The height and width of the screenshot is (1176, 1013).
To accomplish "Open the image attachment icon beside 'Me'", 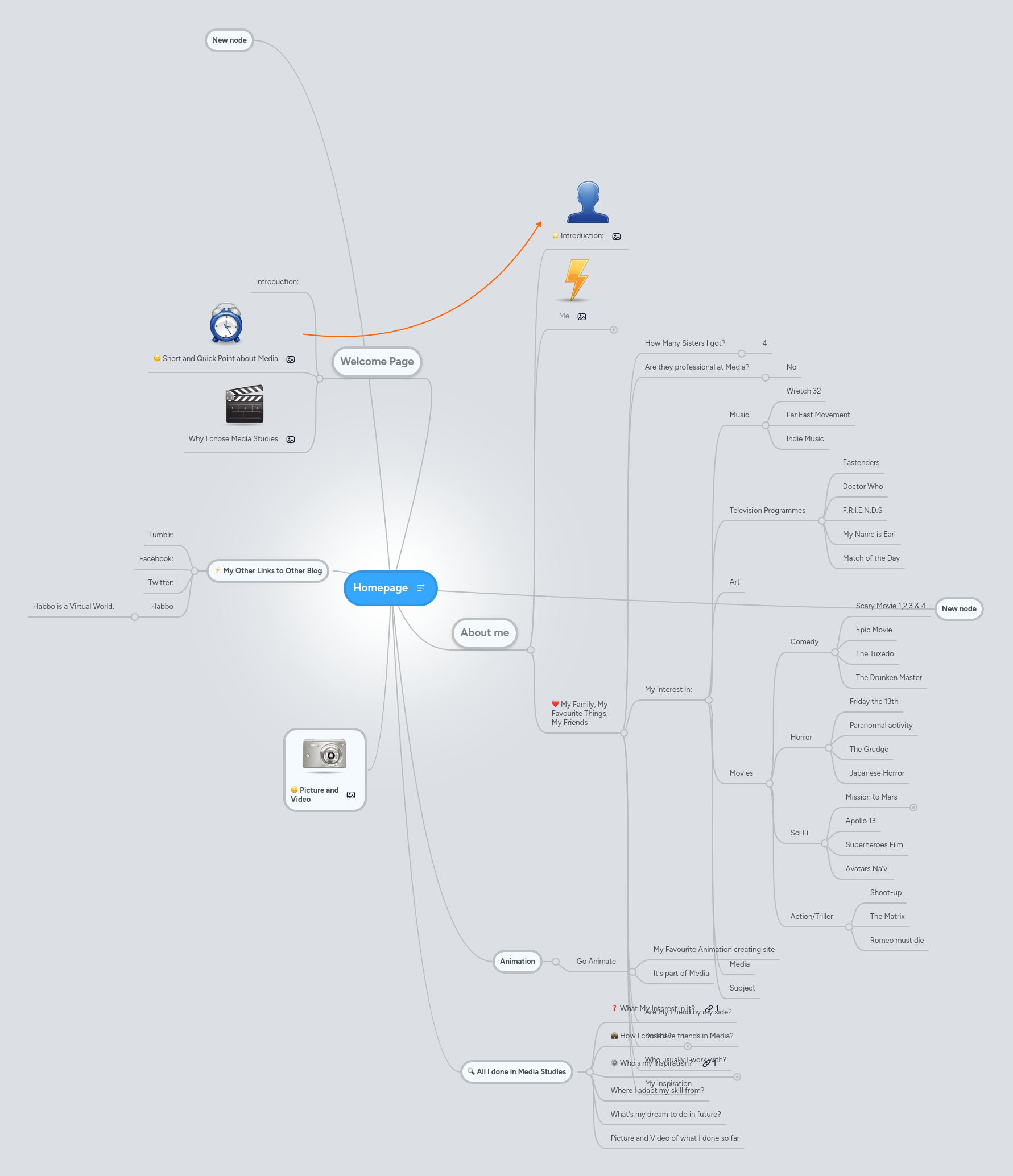I will click(582, 316).
